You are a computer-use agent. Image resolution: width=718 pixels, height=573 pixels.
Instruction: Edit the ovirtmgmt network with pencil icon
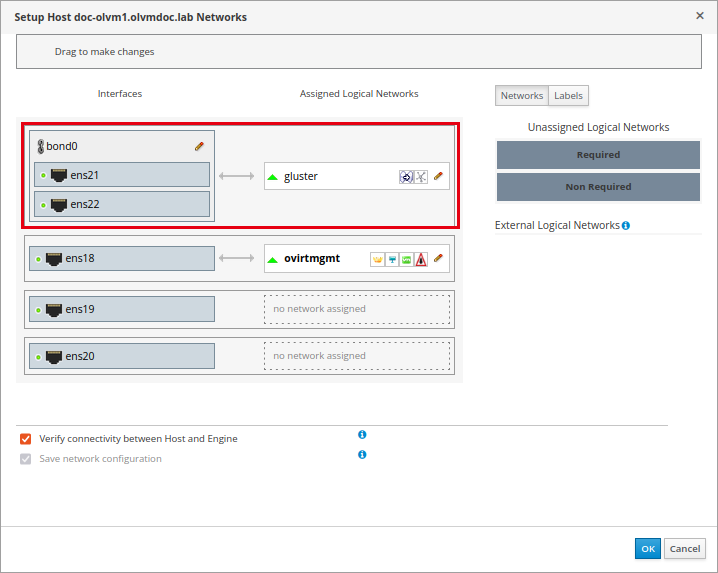point(438,258)
